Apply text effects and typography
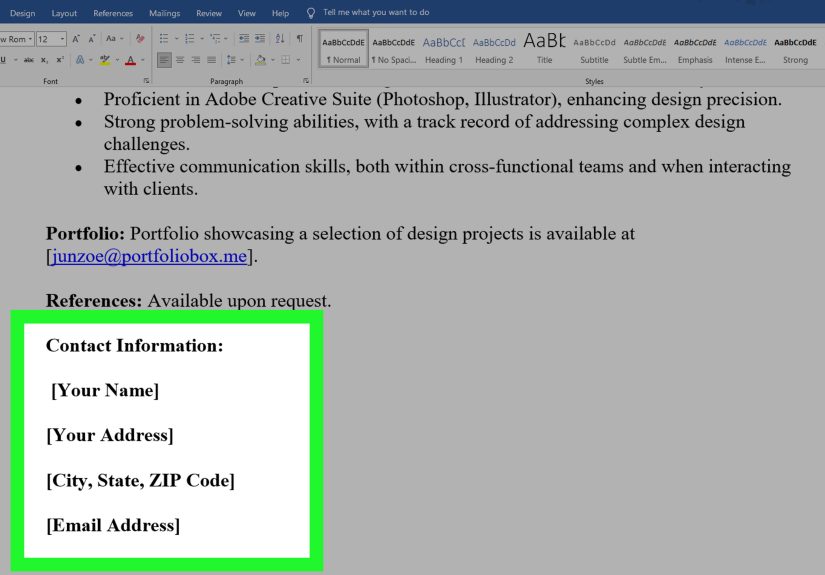The height and width of the screenshot is (575, 825). click(80, 60)
